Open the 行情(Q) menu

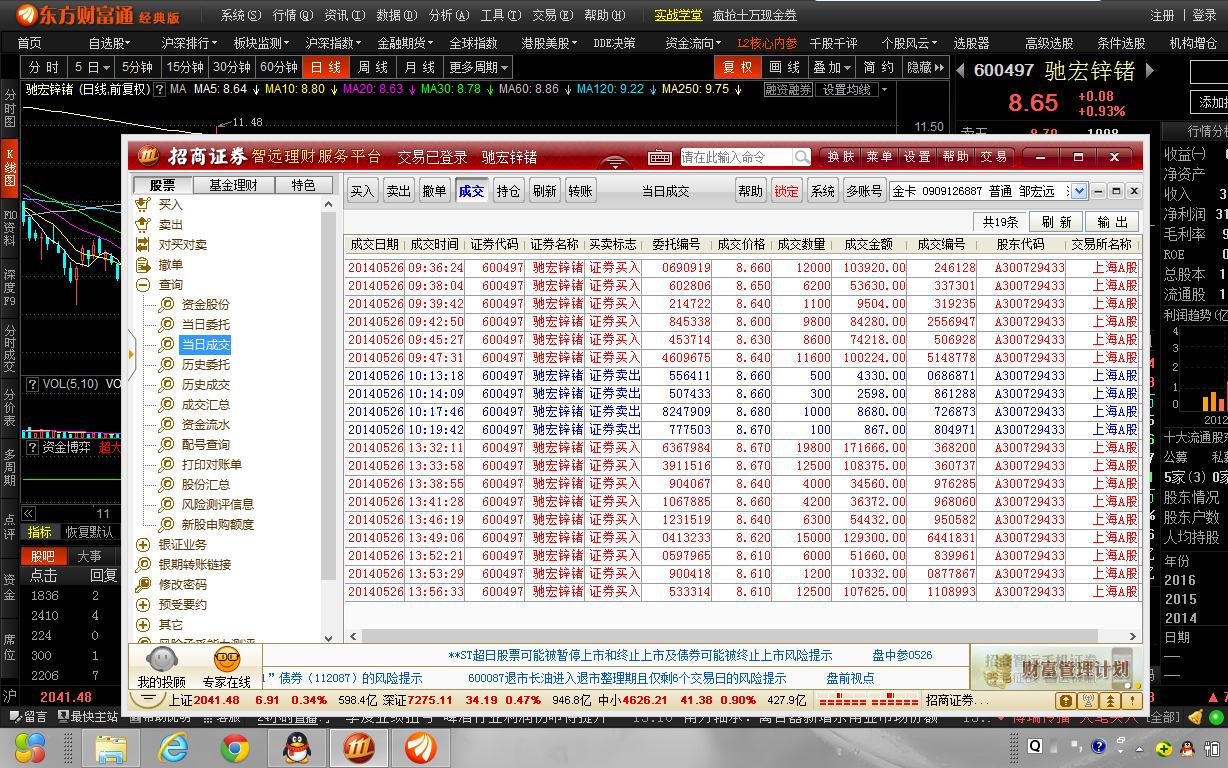click(293, 15)
